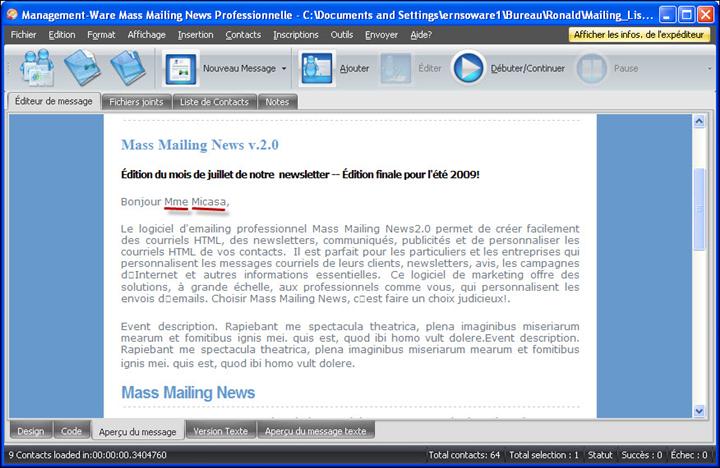
Task: Switch to Fichiers joints tab
Action: pyautogui.click(x=136, y=102)
